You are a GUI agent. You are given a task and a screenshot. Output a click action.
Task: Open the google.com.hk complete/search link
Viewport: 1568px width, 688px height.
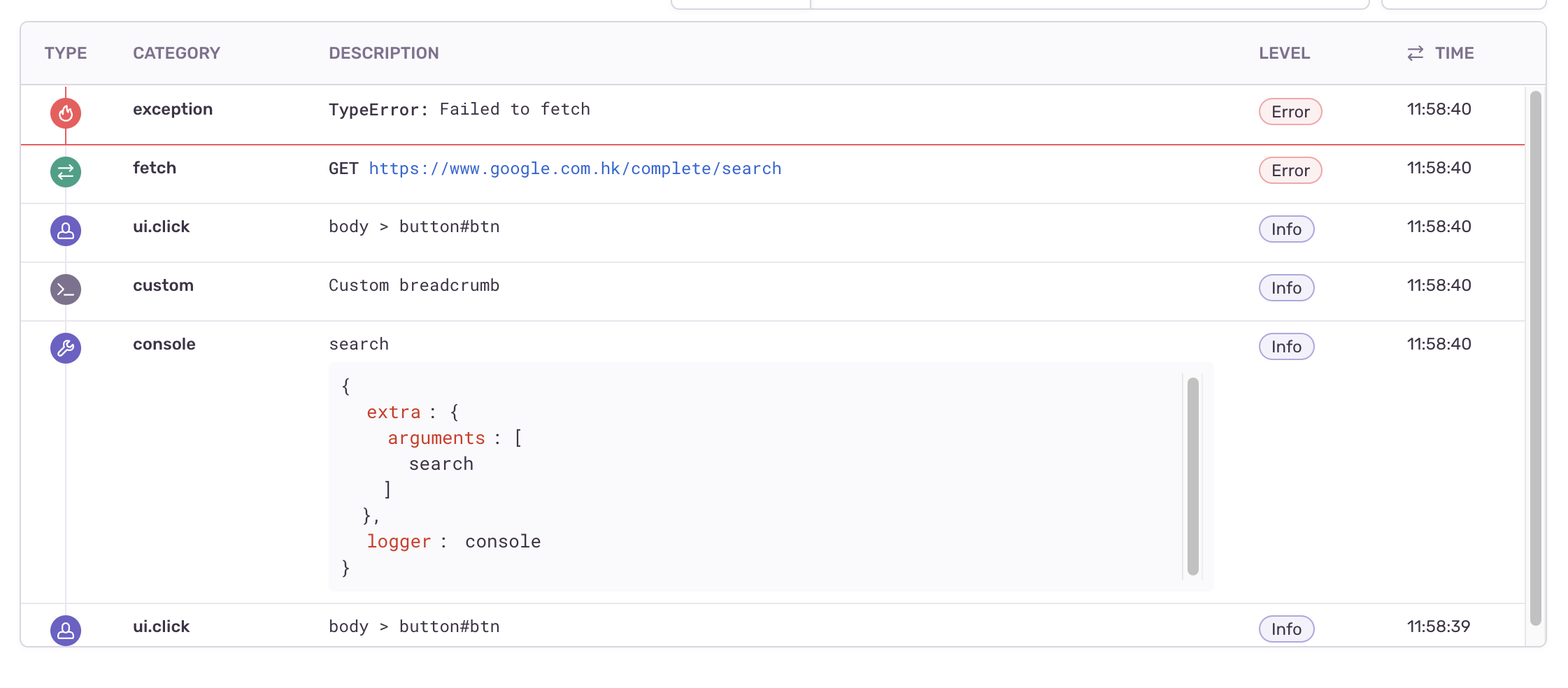pyautogui.click(x=575, y=169)
